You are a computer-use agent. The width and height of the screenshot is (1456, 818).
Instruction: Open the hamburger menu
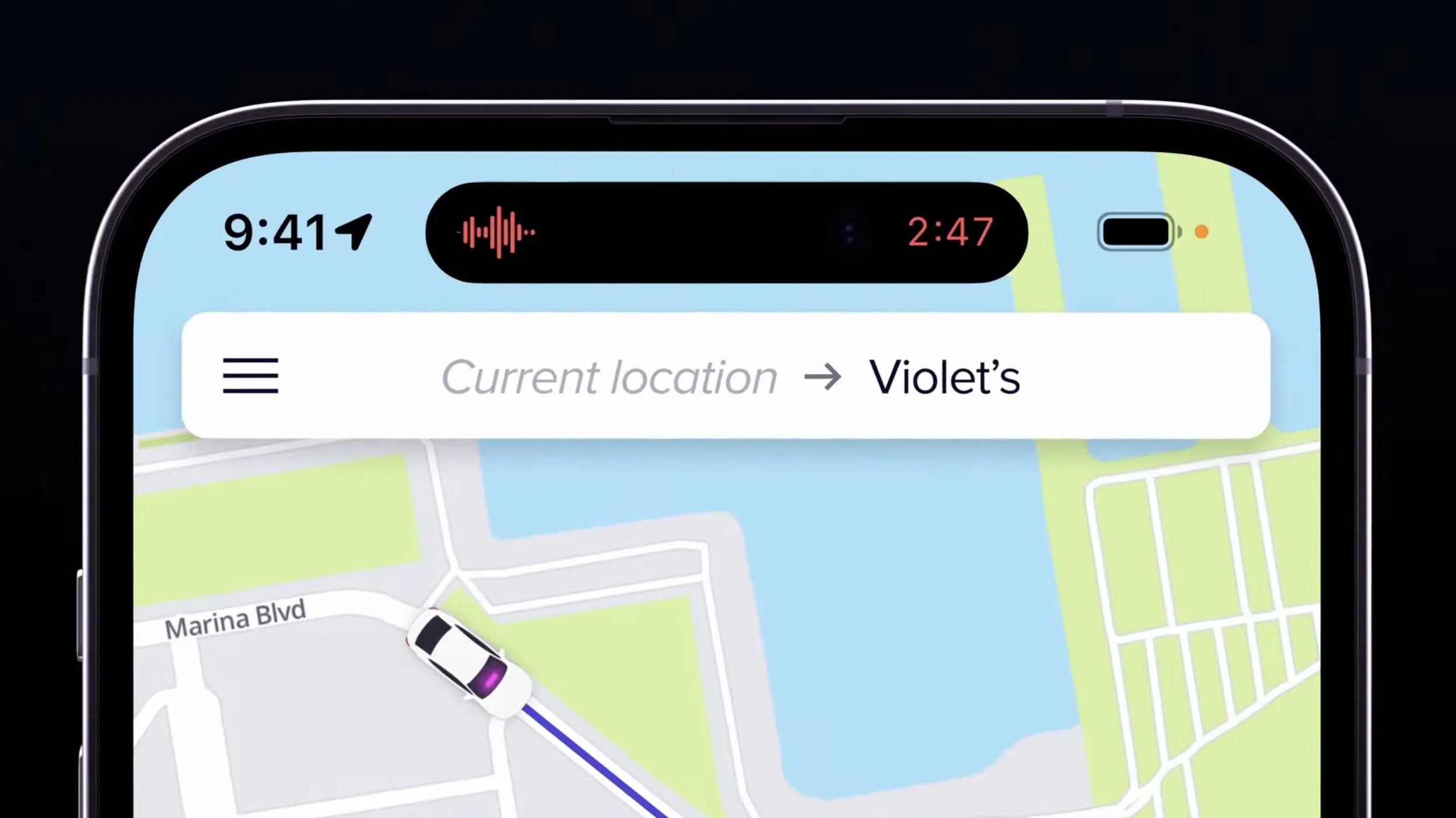coord(250,376)
